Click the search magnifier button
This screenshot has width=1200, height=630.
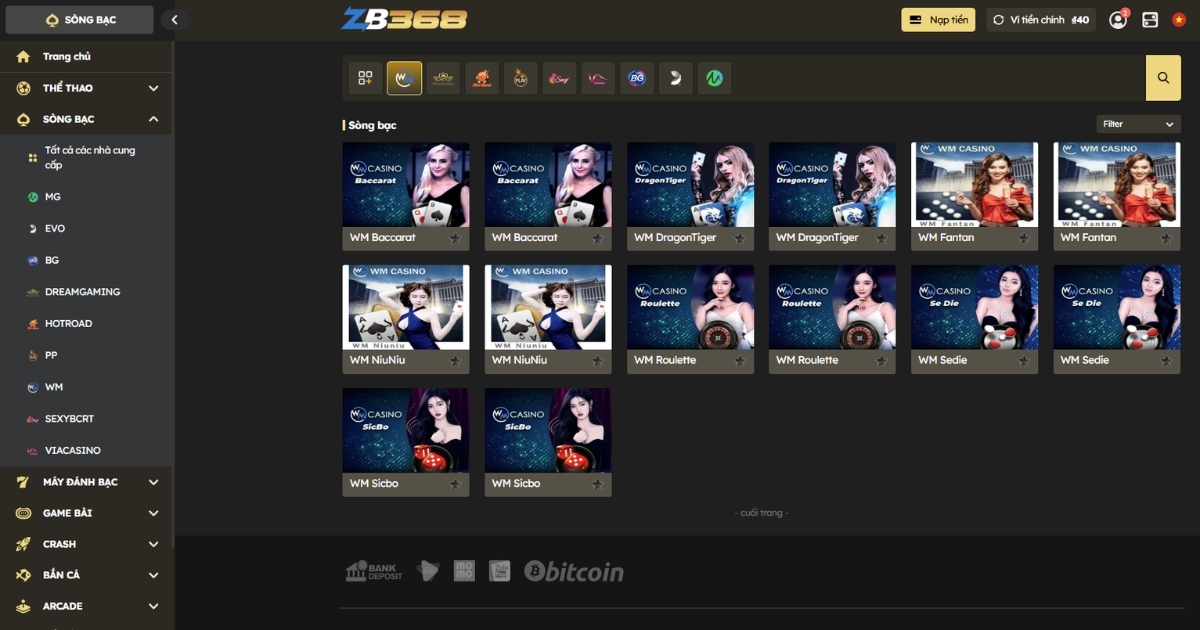pyautogui.click(x=1163, y=78)
